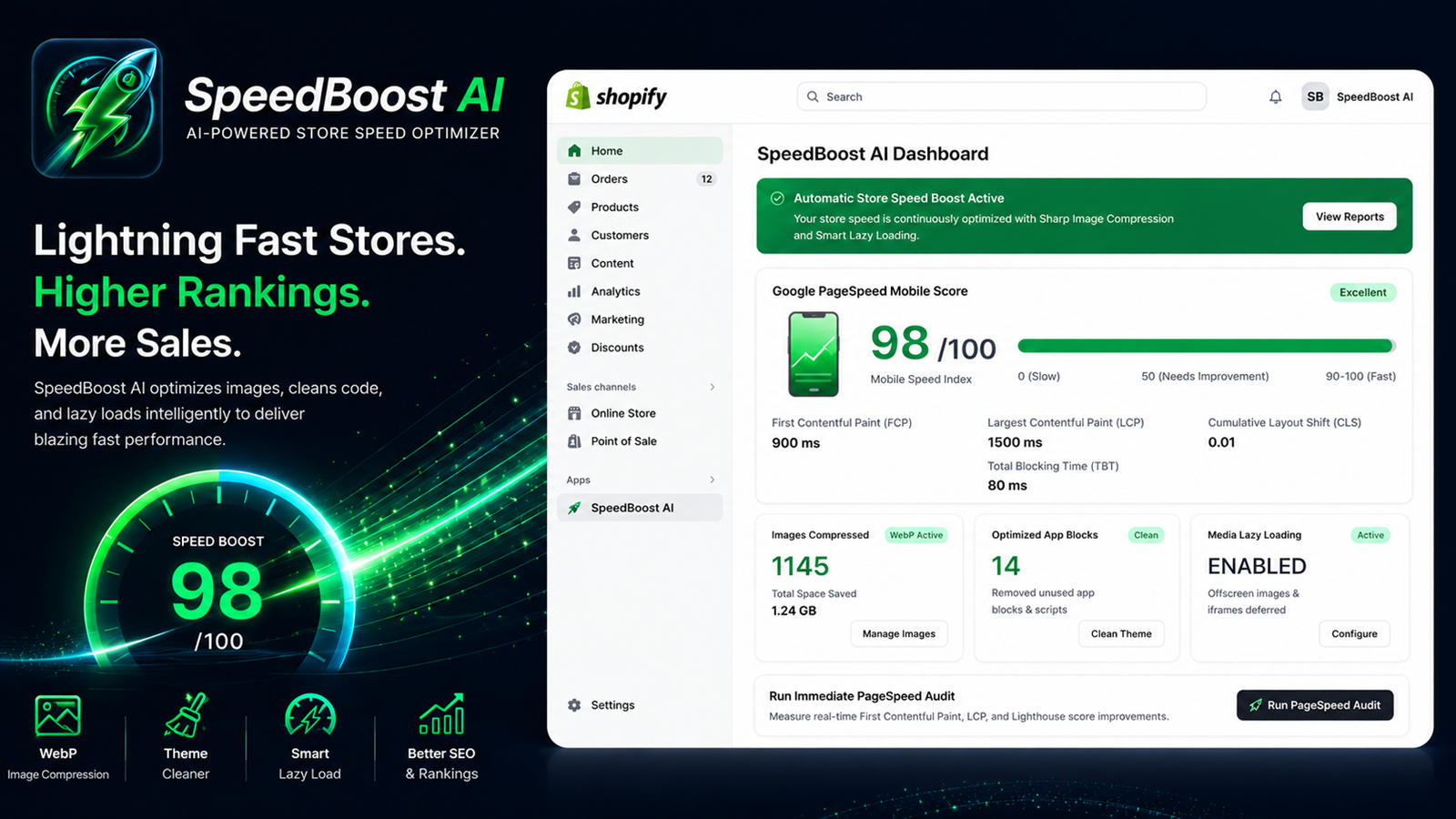
Task: Open the Home menu item
Action: click(x=640, y=151)
